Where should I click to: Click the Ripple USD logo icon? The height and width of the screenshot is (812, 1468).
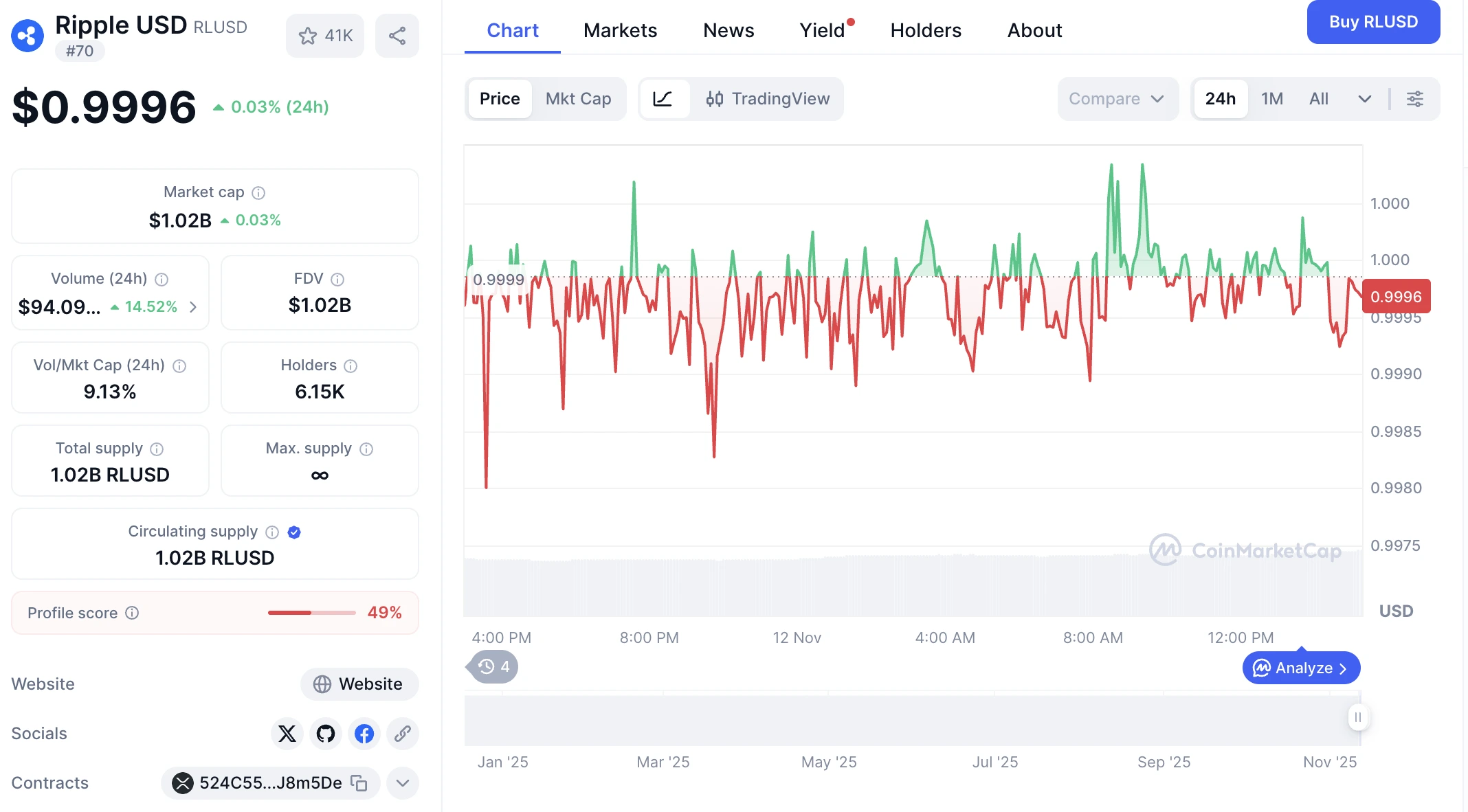click(27, 36)
